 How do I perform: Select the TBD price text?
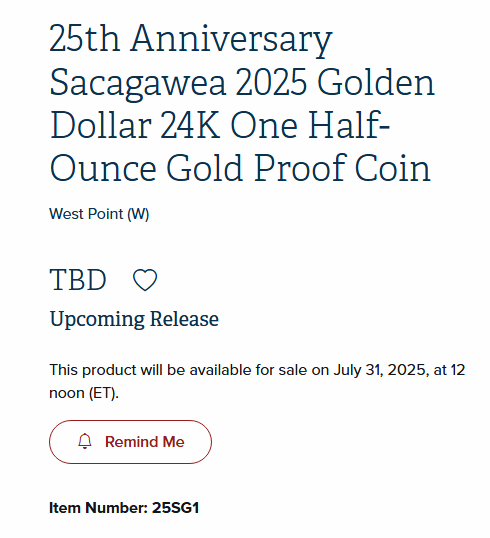[78, 280]
